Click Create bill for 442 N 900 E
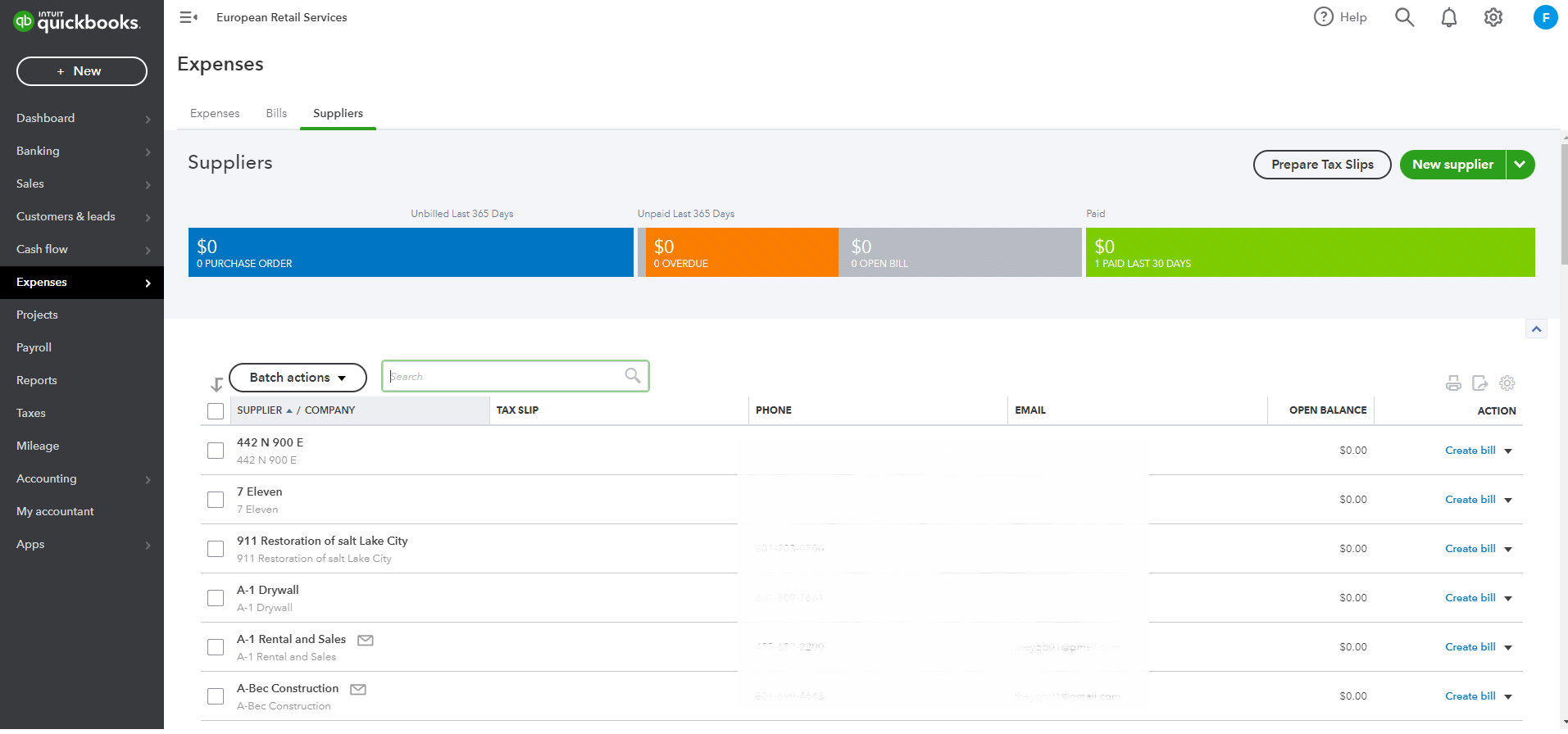The width and height of the screenshot is (1568, 734). coord(1470,451)
